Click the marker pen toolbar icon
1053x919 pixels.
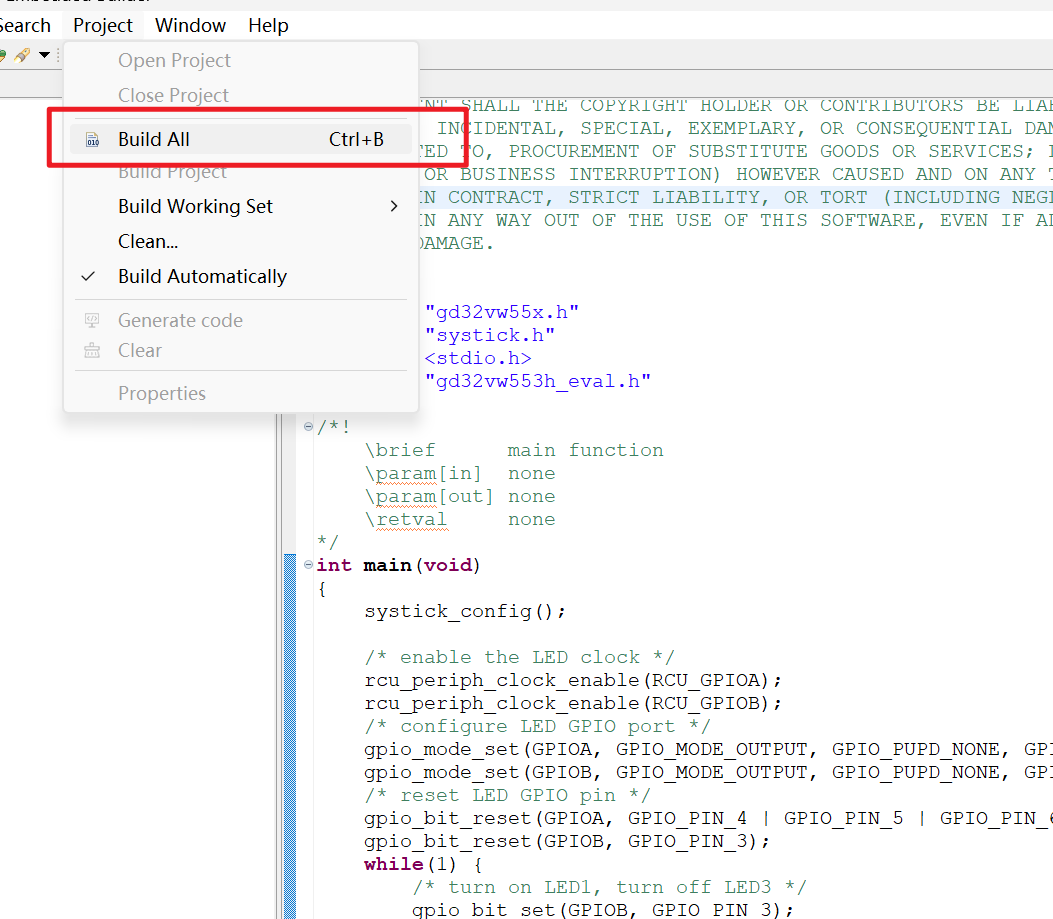click(22, 55)
